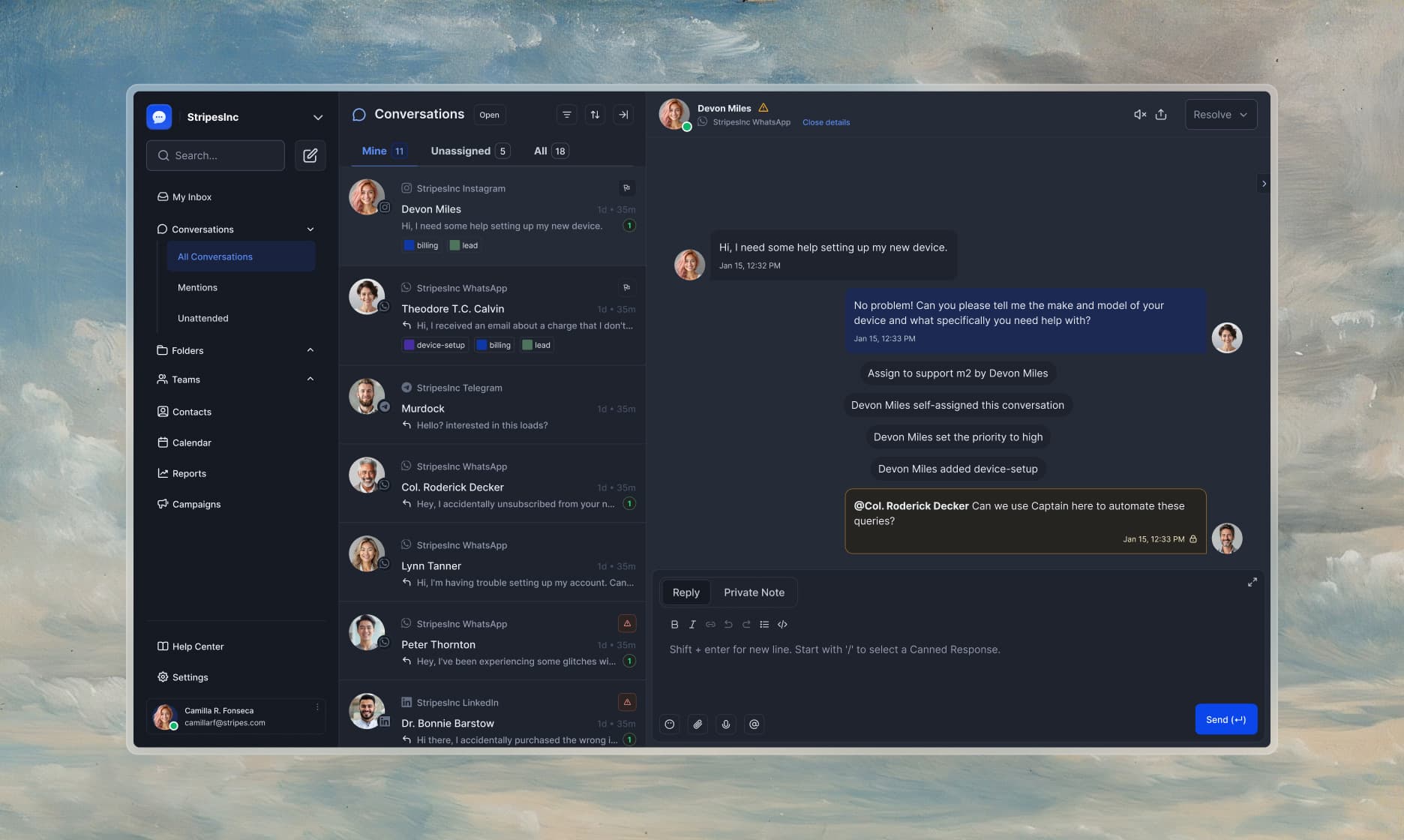Image resolution: width=1404 pixels, height=840 pixels.
Task: Click the share conversation icon
Action: pos(1161,115)
